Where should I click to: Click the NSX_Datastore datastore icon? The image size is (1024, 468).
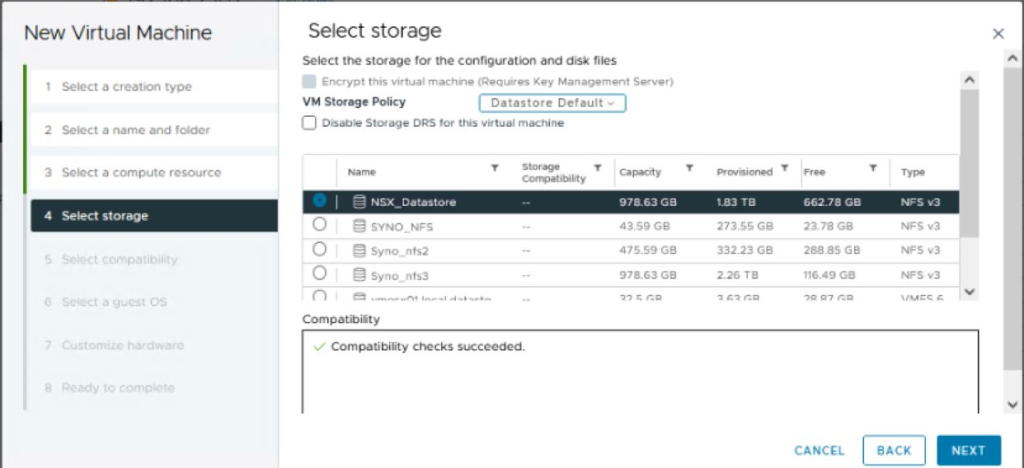click(x=359, y=202)
